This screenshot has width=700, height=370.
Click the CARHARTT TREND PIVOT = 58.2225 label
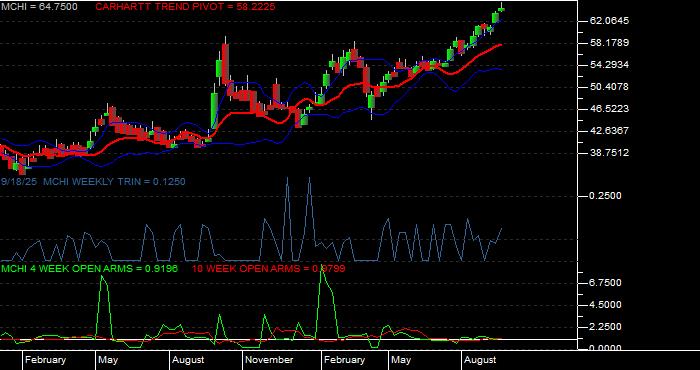185,7
